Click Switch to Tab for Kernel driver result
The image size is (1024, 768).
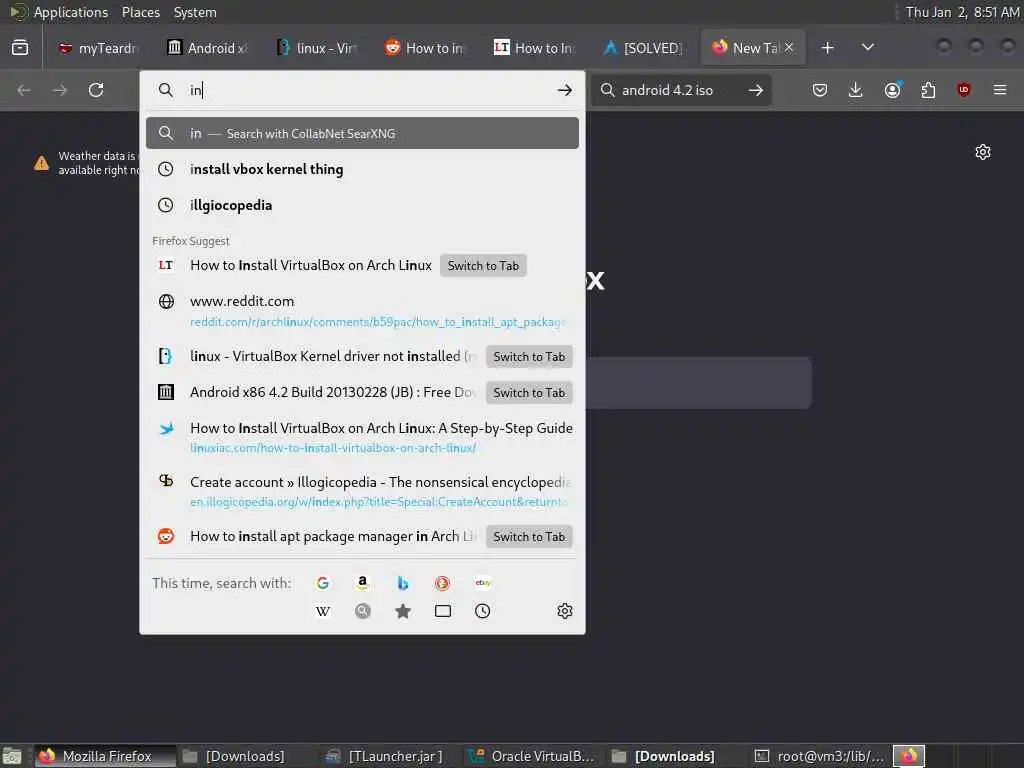(529, 357)
